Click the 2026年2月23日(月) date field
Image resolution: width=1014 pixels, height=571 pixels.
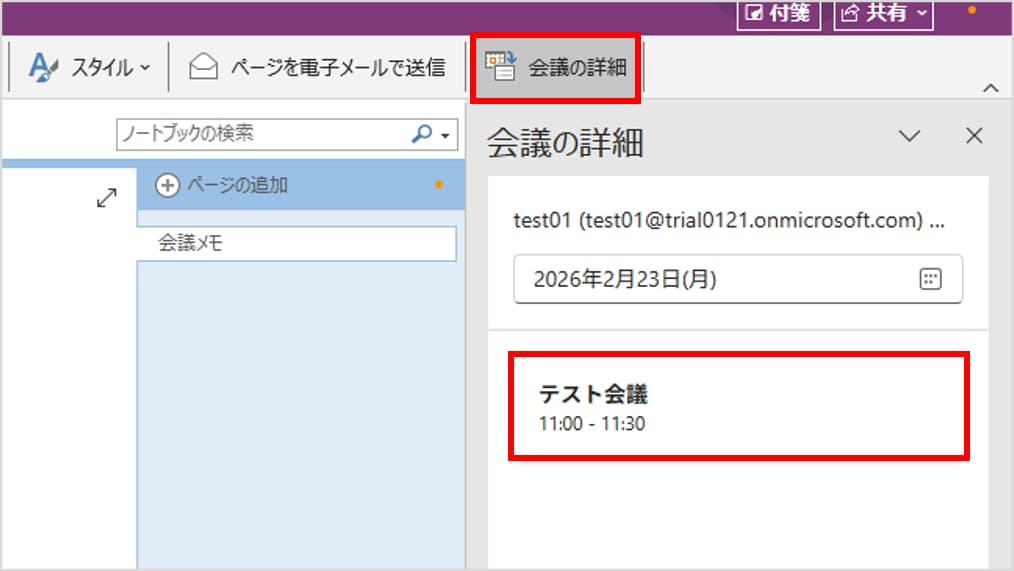[x=712, y=279]
